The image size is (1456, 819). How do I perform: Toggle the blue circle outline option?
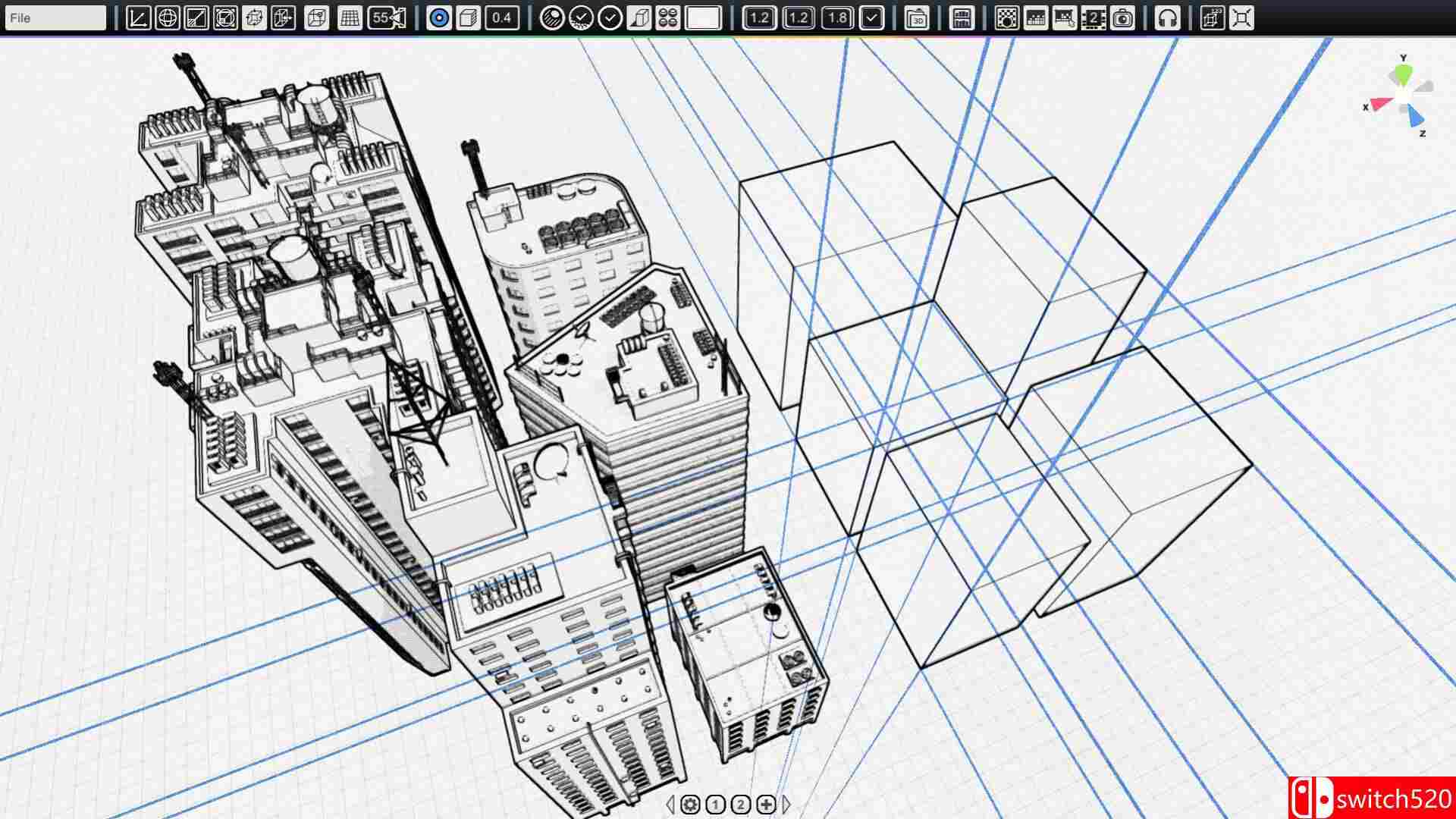[x=439, y=17]
